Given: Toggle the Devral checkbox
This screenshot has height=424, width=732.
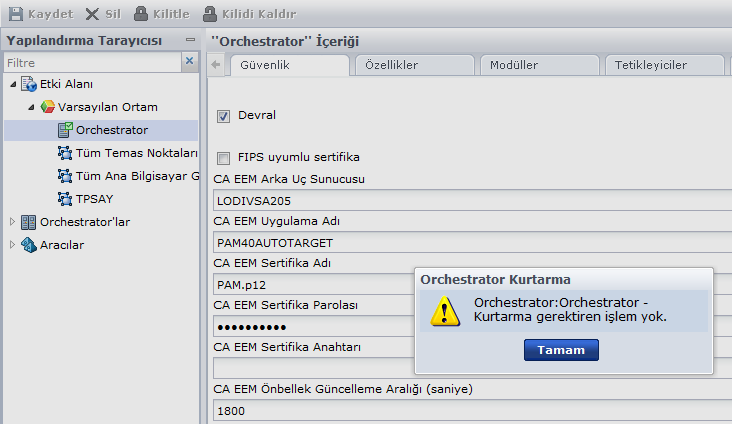Looking at the screenshot, I should pyautogui.click(x=223, y=116).
